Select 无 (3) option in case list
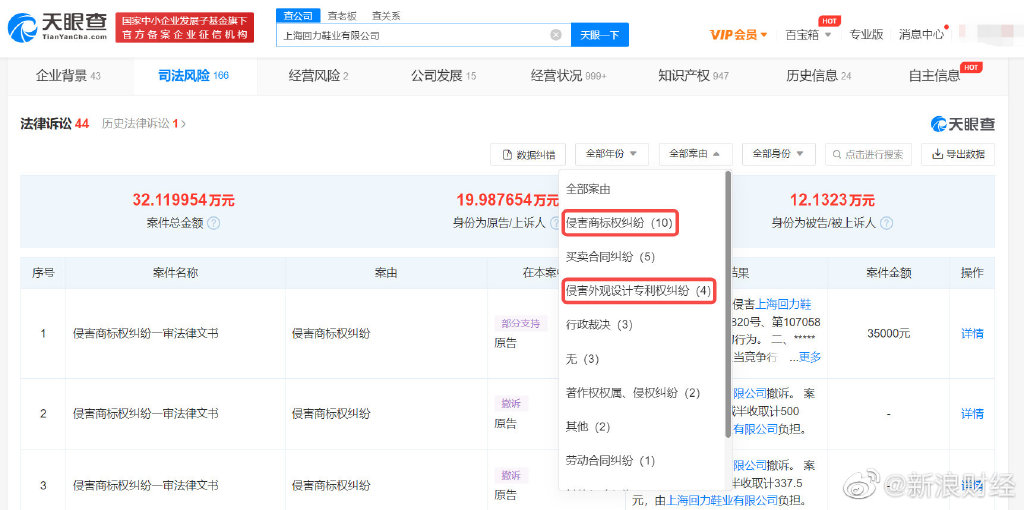1024x510 pixels. point(582,359)
